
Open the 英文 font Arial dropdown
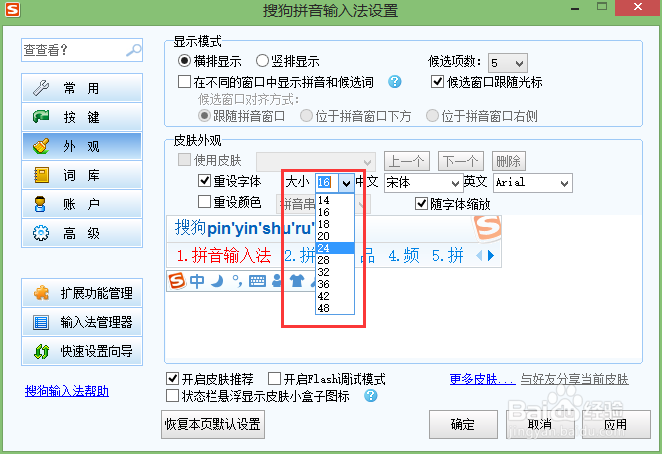click(x=533, y=183)
